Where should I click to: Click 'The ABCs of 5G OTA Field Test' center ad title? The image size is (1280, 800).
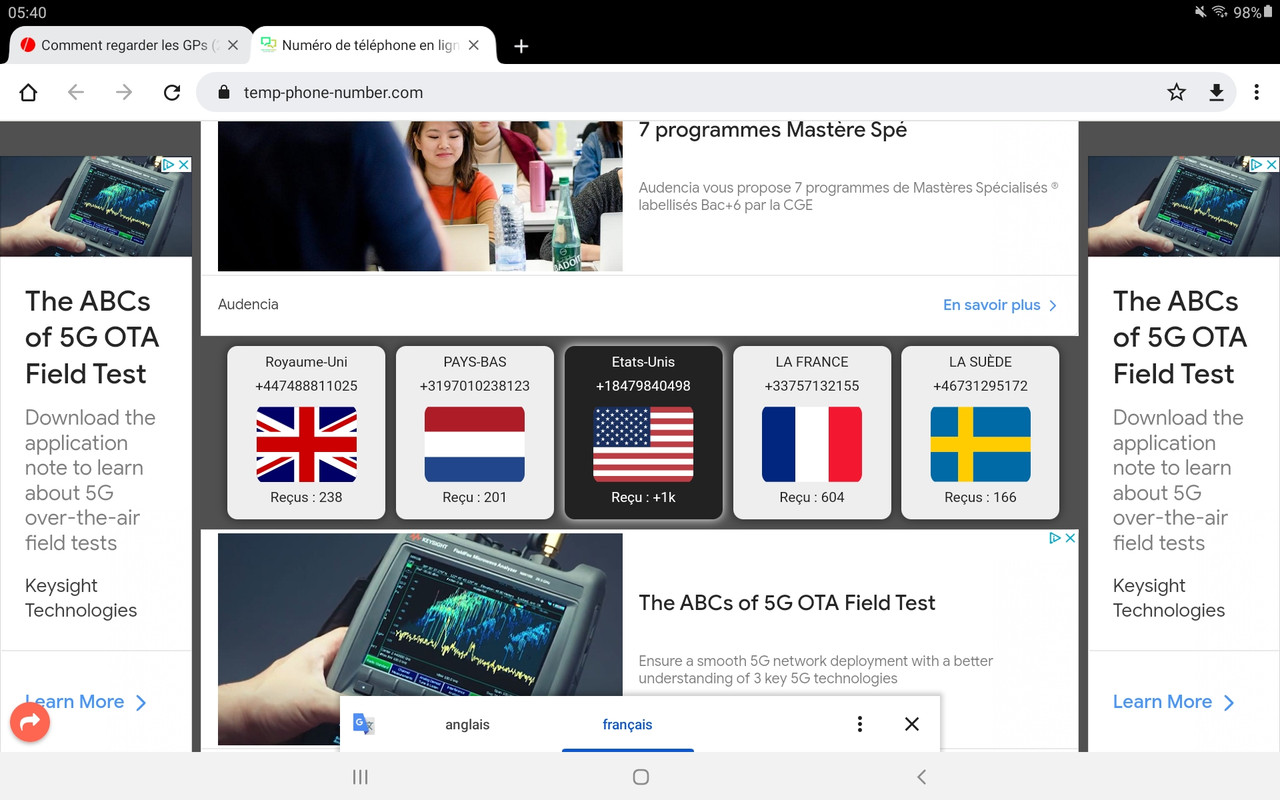click(x=787, y=602)
